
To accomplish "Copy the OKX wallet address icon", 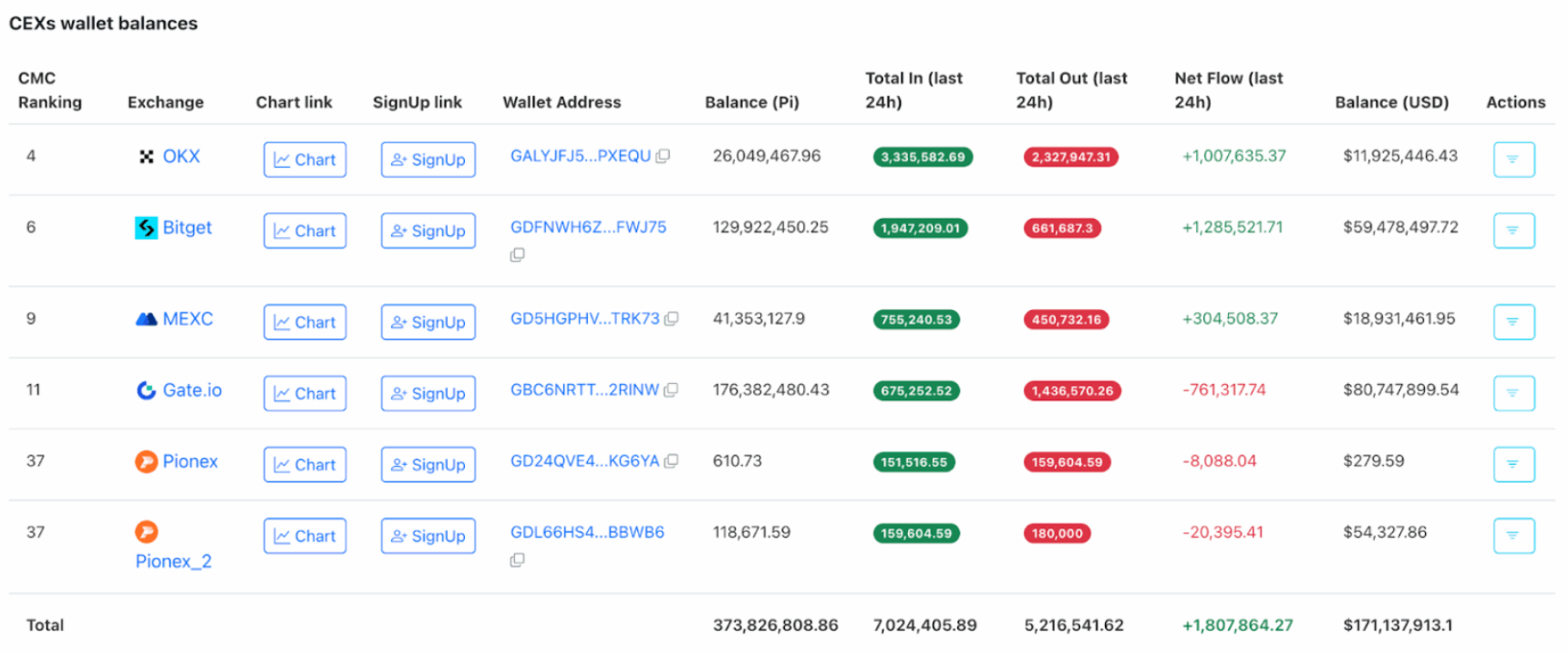I will 663,156.
